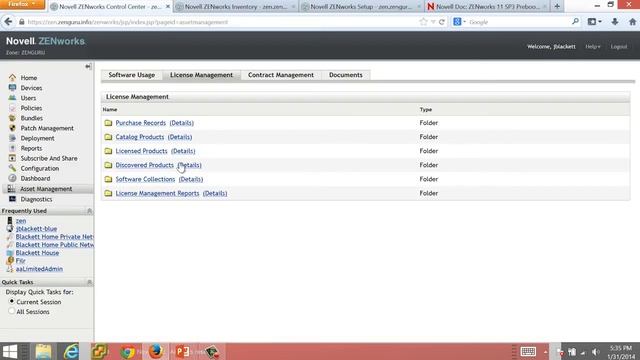Image resolution: width=640 pixels, height=360 pixels.
Task: Log out of ZENworks
Action: [x=619, y=47]
